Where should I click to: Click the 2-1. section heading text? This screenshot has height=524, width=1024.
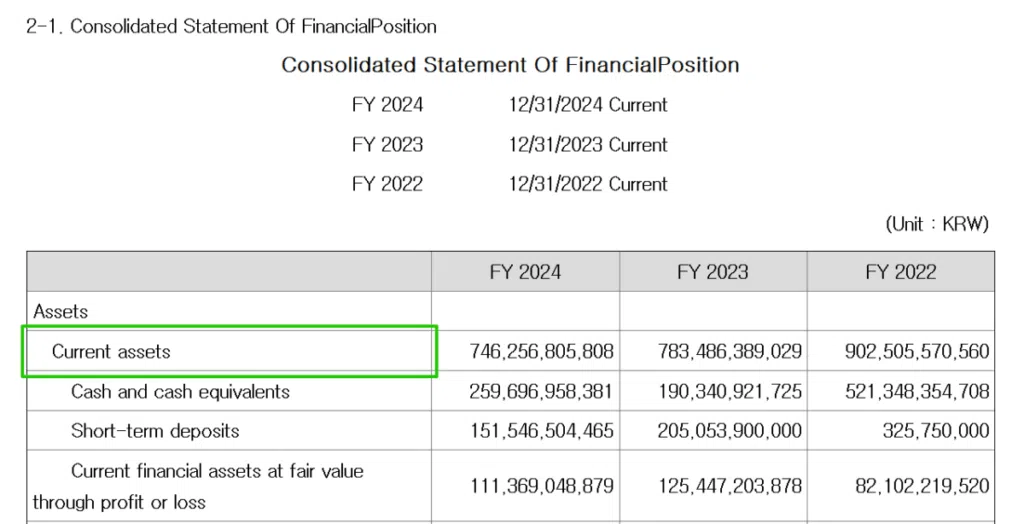pyautogui.click(x=231, y=27)
